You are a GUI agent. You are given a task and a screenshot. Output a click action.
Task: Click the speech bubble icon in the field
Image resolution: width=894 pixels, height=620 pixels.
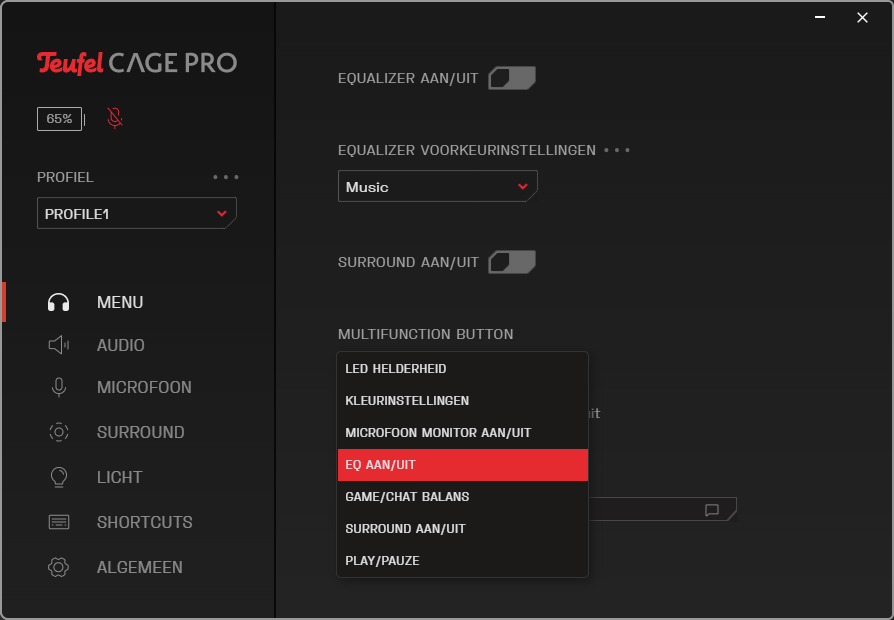click(712, 510)
